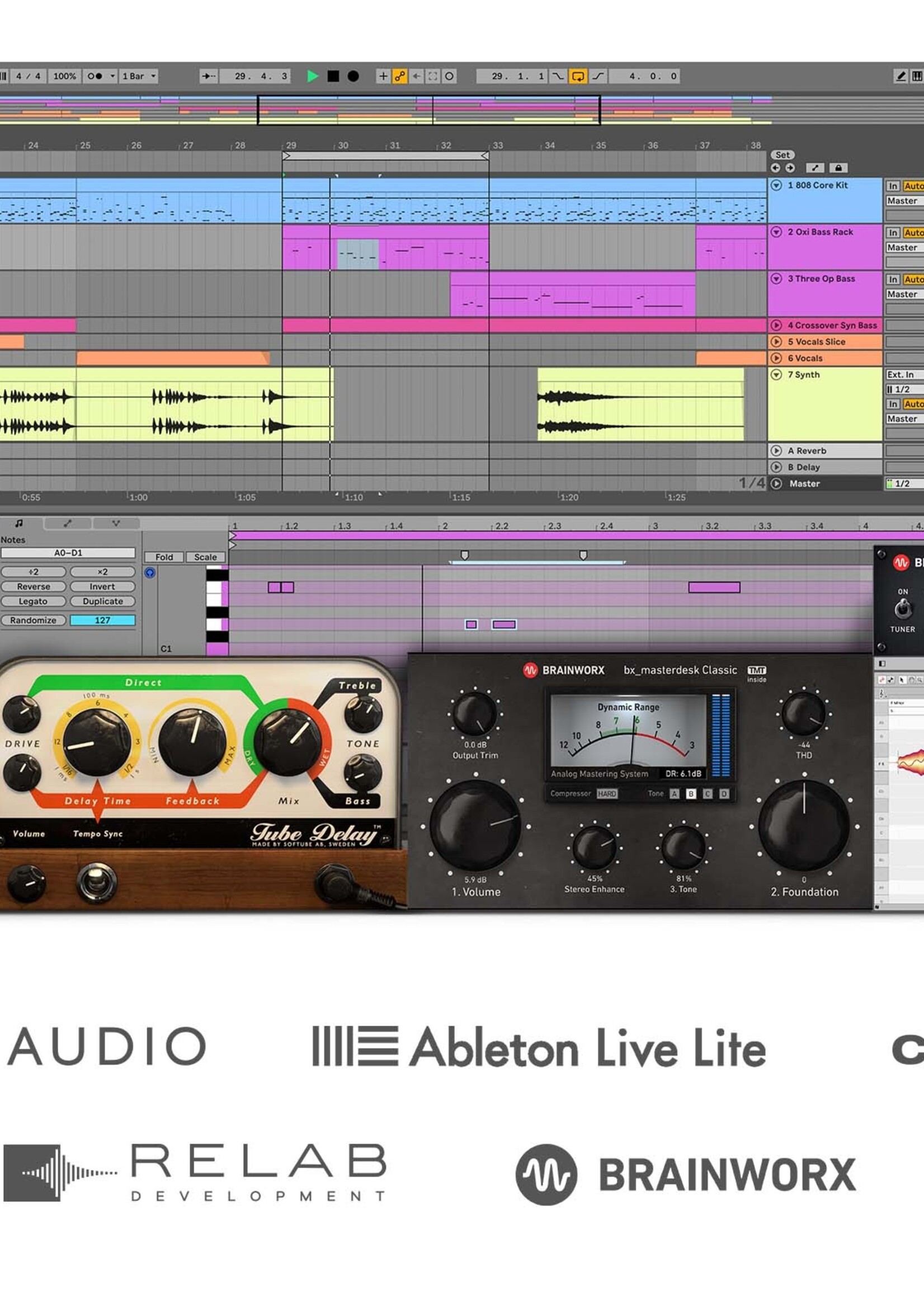
Task: Start playback with the green Play button
Action: (x=312, y=76)
